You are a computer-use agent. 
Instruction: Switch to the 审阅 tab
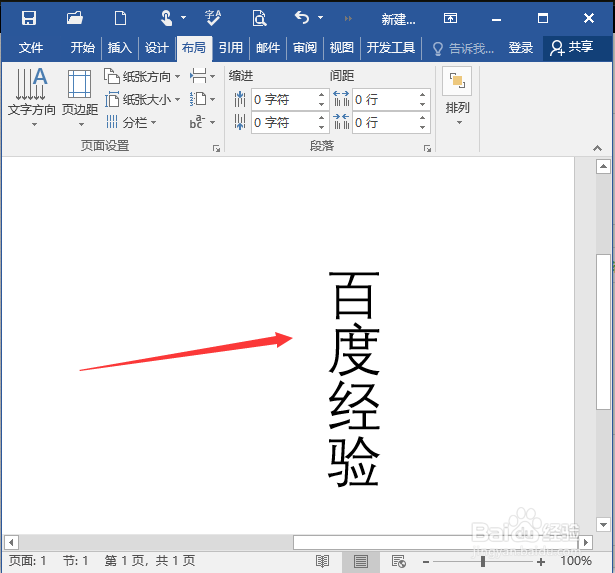(x=305, y=48)
